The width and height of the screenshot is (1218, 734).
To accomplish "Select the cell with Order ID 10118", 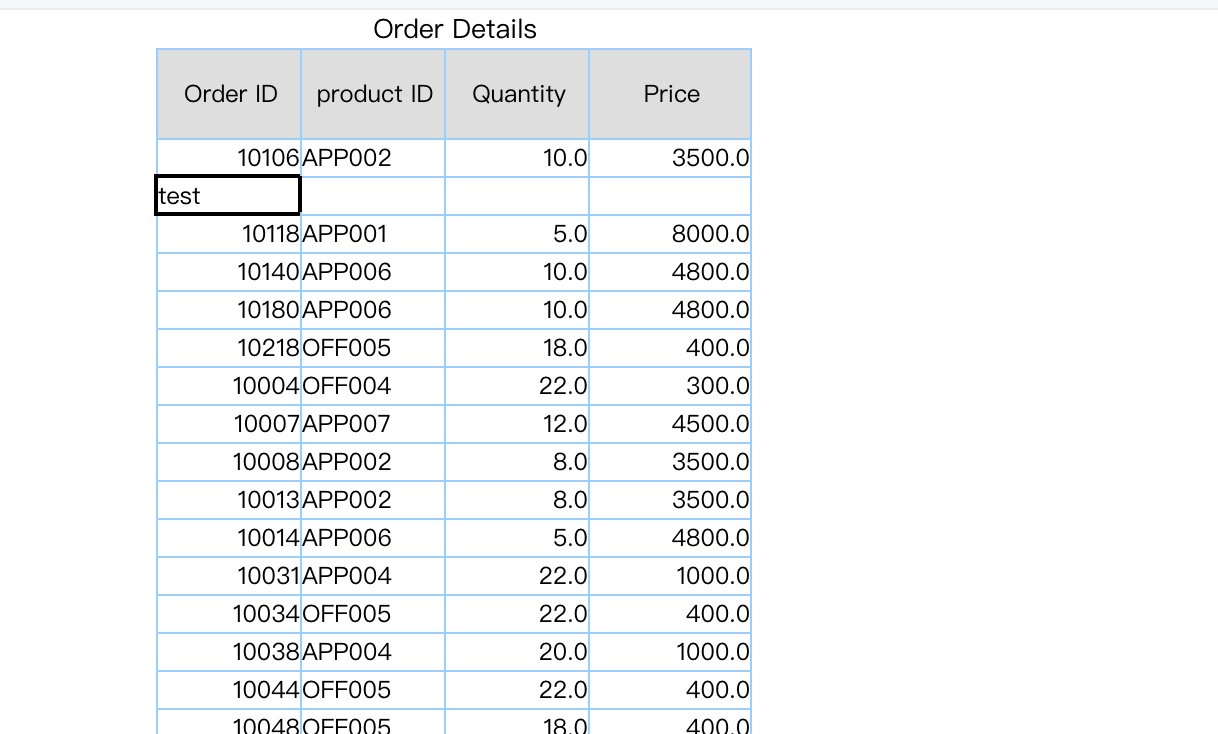I will click(x=230, y=233).
